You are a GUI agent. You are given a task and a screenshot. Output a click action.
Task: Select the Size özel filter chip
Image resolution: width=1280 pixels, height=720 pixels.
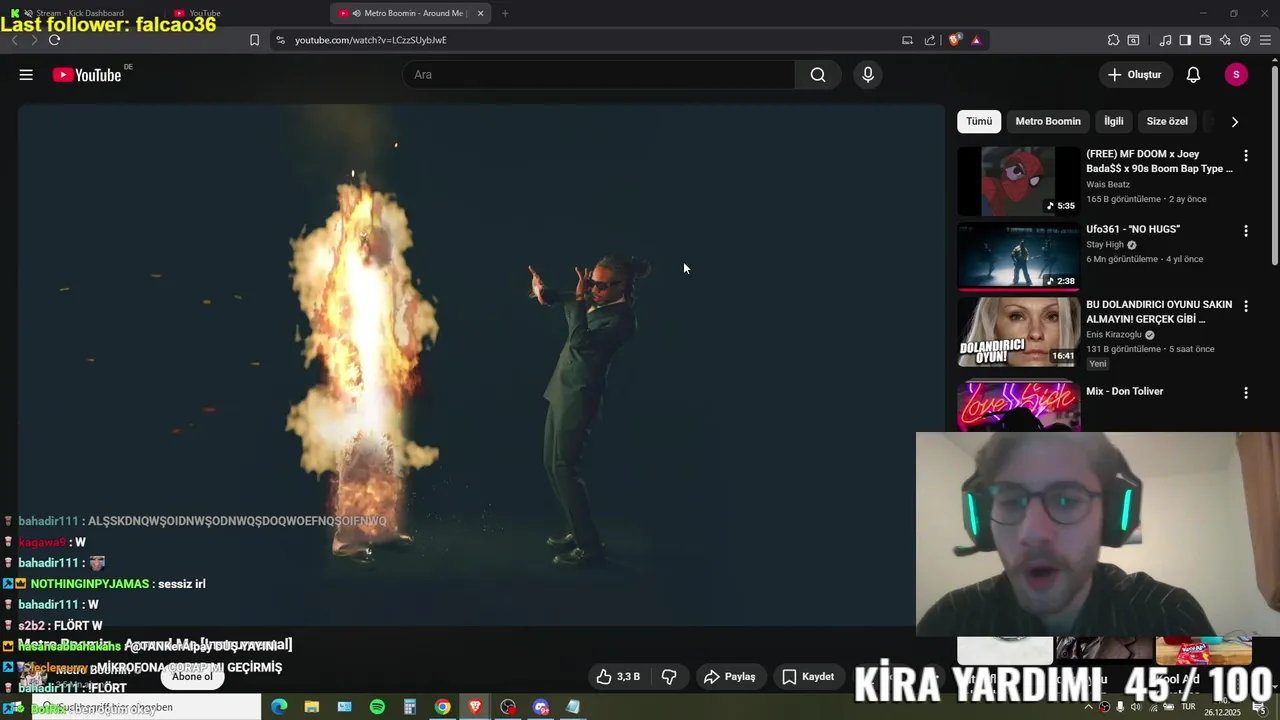coord(1167,121)
